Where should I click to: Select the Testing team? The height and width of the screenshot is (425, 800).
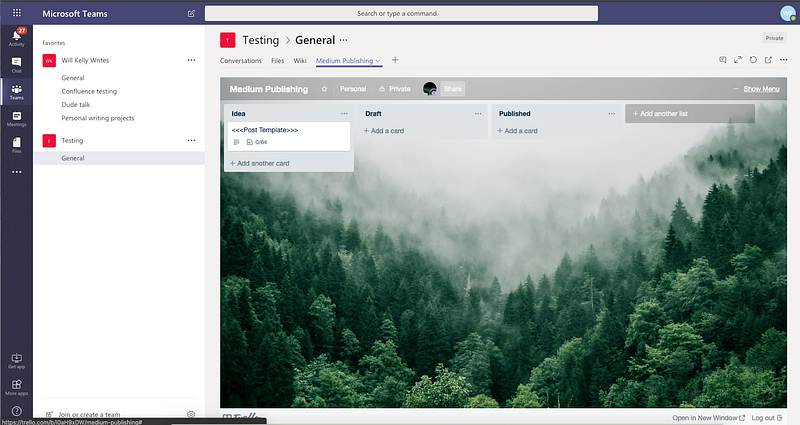pyautogui.click(x=72, y=140)
